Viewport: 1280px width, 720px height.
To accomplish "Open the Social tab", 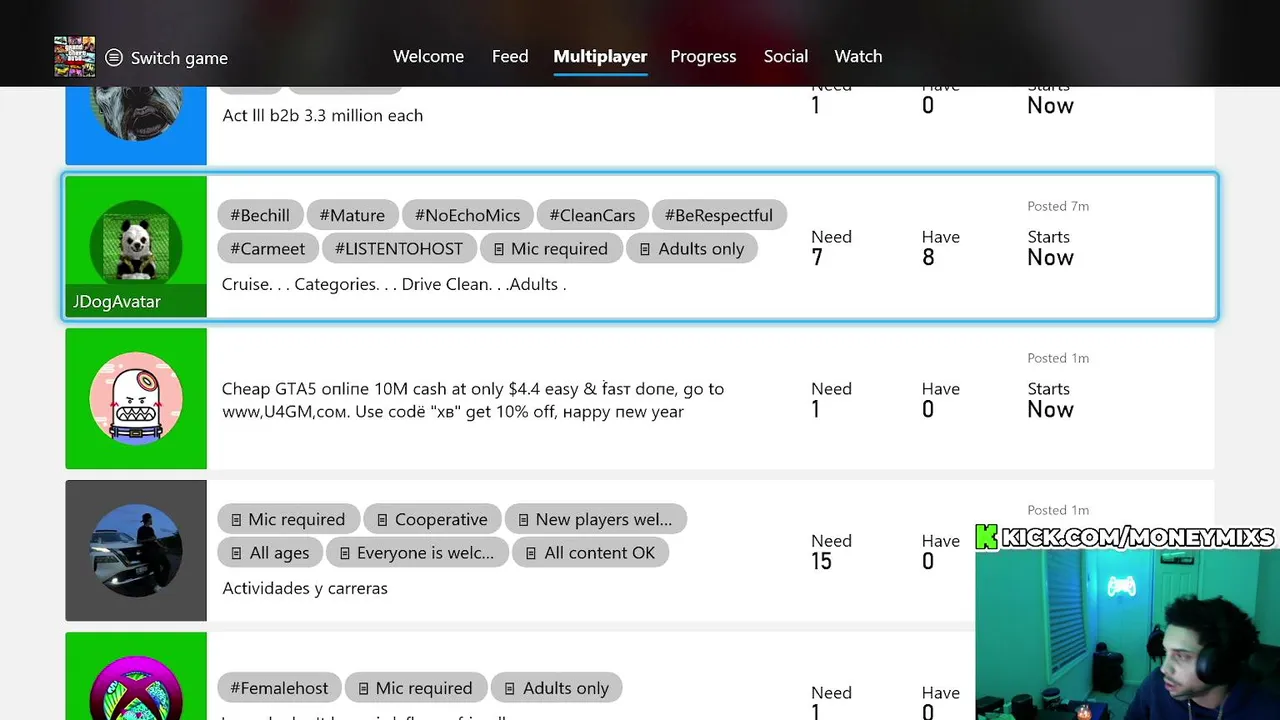I will tap(785, 56).
